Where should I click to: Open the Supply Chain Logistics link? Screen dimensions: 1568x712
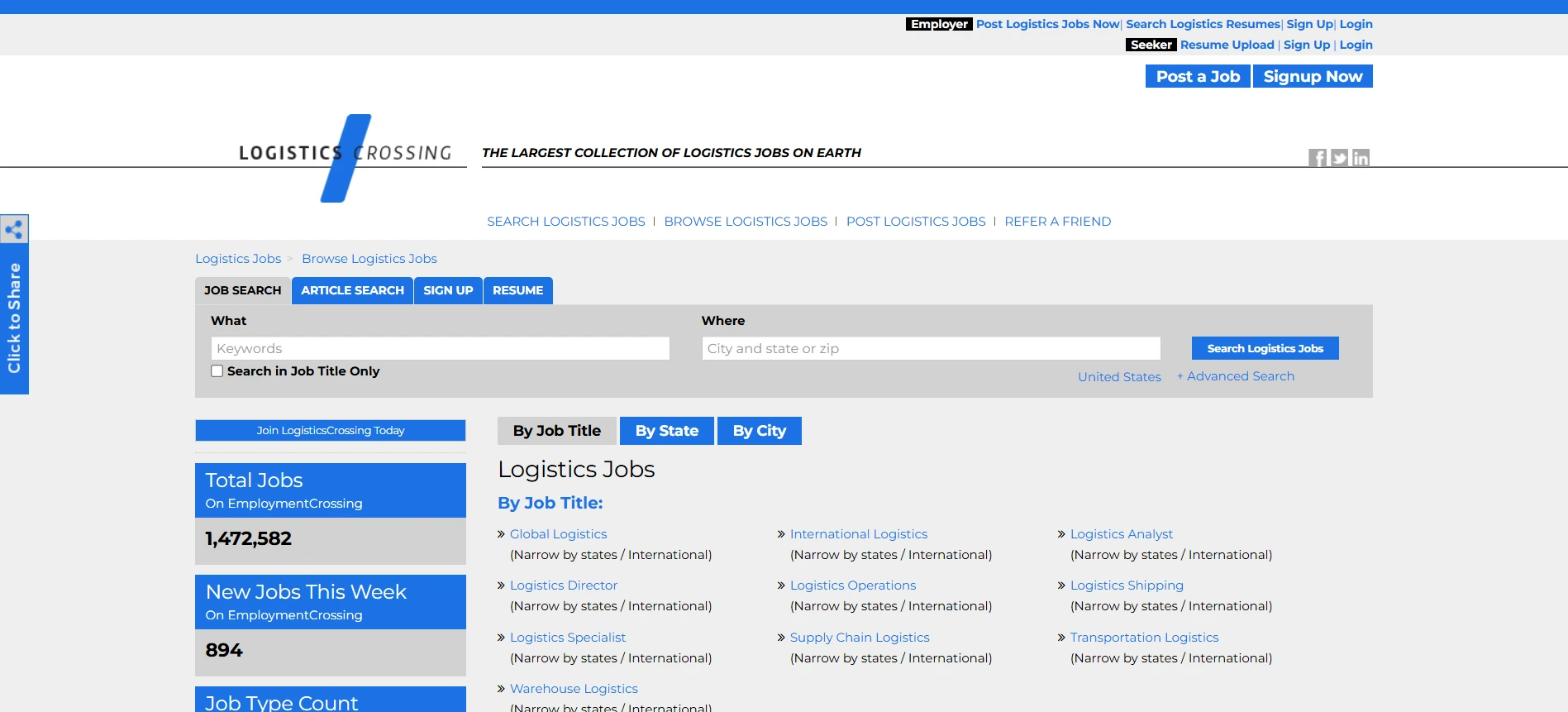(860, 638)
